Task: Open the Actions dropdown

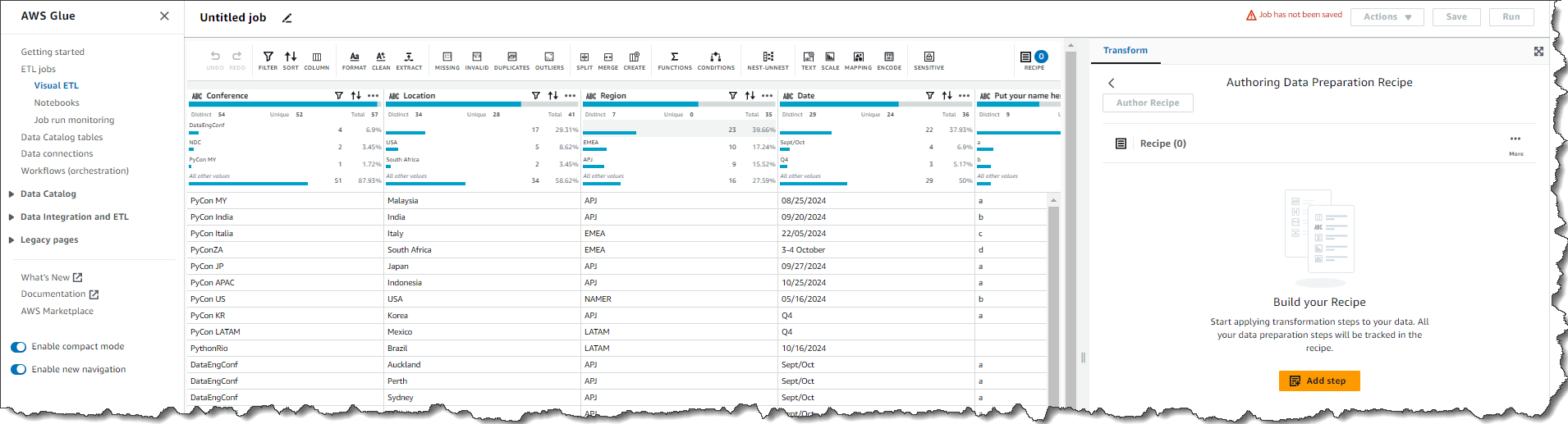Action: (x=1387, y=17)
